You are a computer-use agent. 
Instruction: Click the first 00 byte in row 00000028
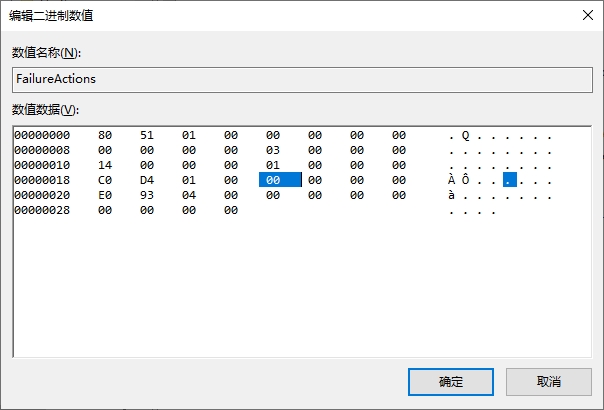(106, 210)
